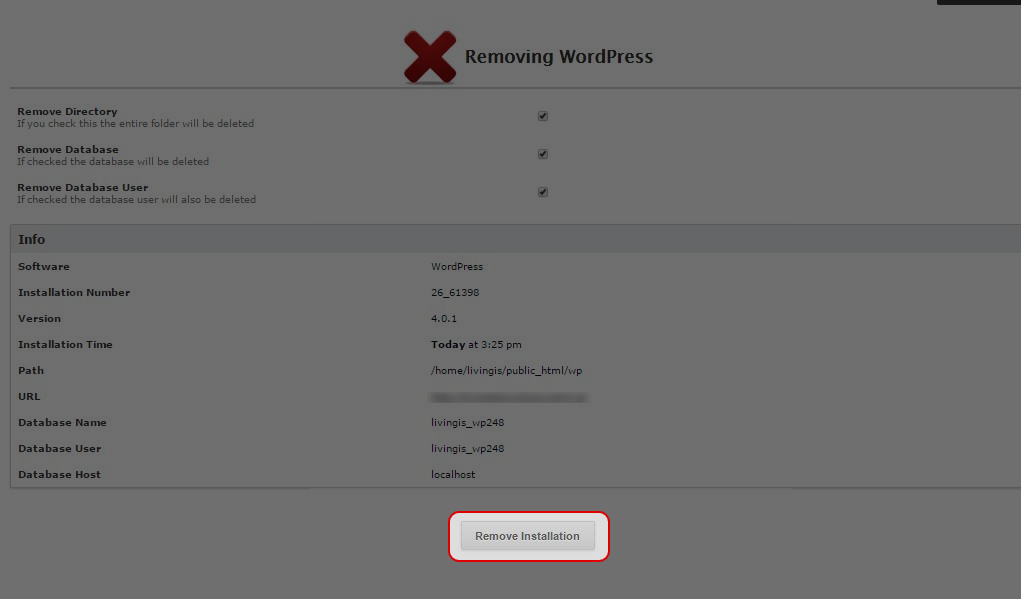Screen dimensions: 1021x599
Task: Select the Info section header
Action: pyautogui.click(x=31, y=239)
